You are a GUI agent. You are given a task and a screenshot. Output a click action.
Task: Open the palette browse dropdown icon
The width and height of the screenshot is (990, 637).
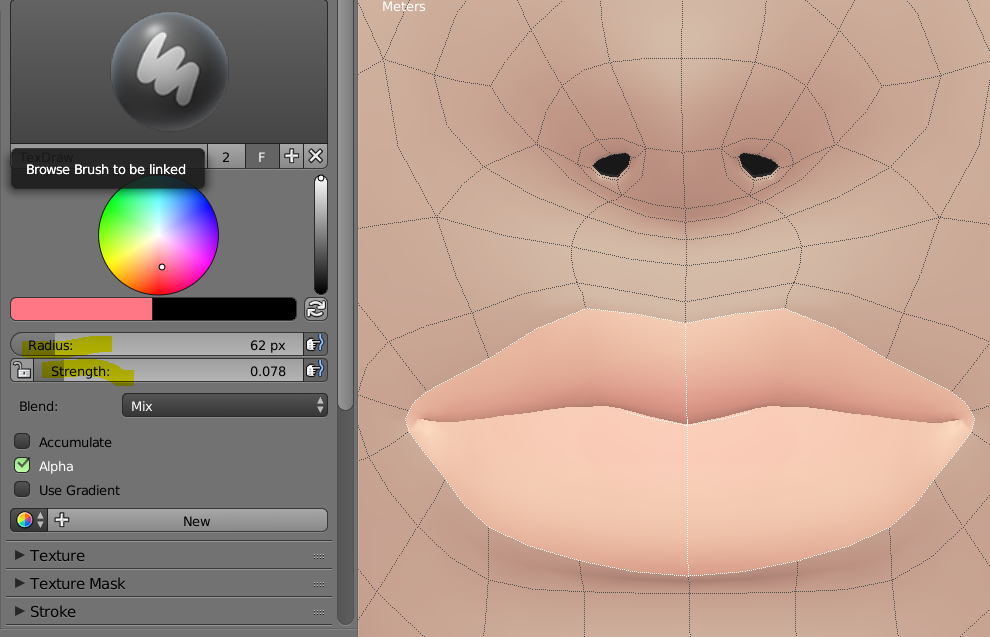pyautogui.click(x=29, y=520)
